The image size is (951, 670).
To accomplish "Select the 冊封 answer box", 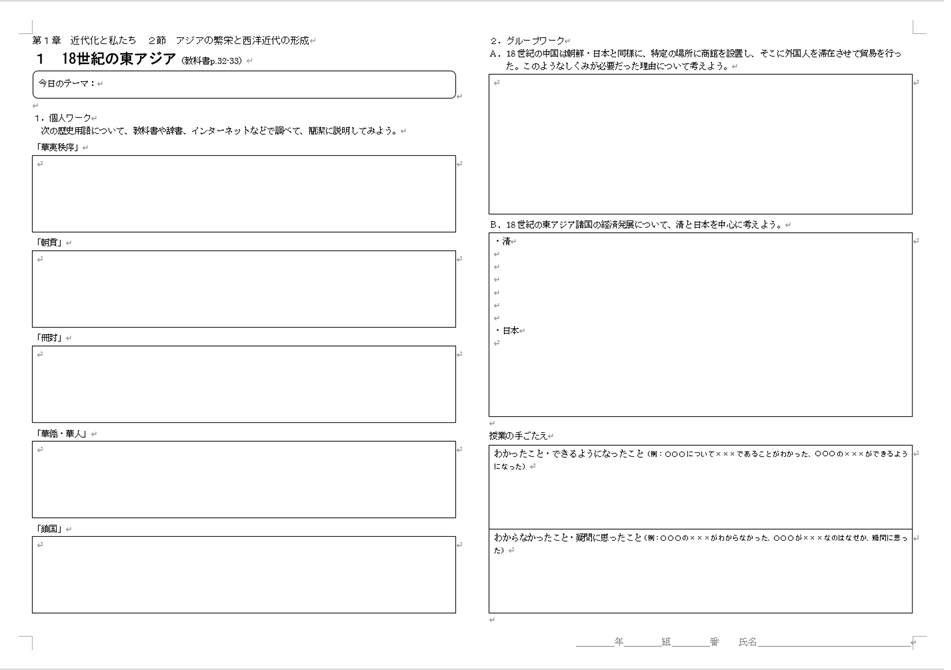I will 244,384.
